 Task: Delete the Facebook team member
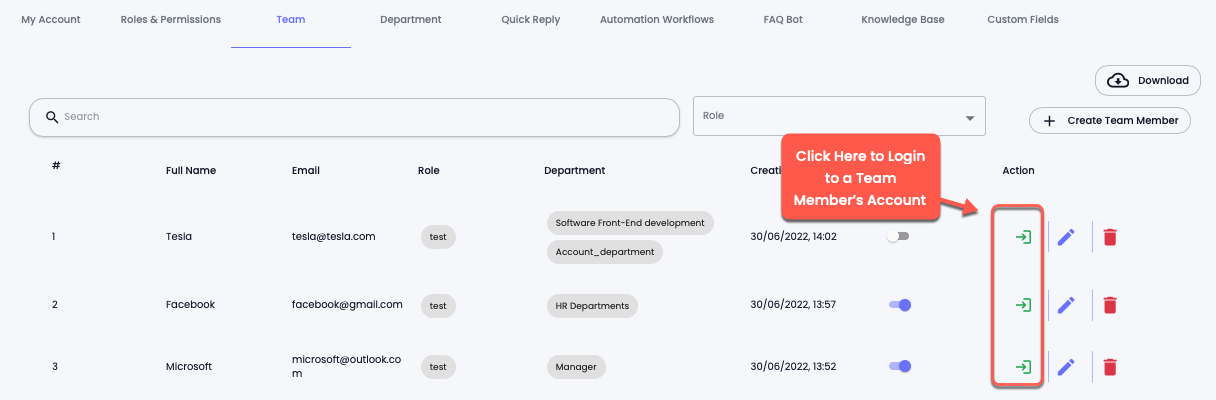point(1110,305)
